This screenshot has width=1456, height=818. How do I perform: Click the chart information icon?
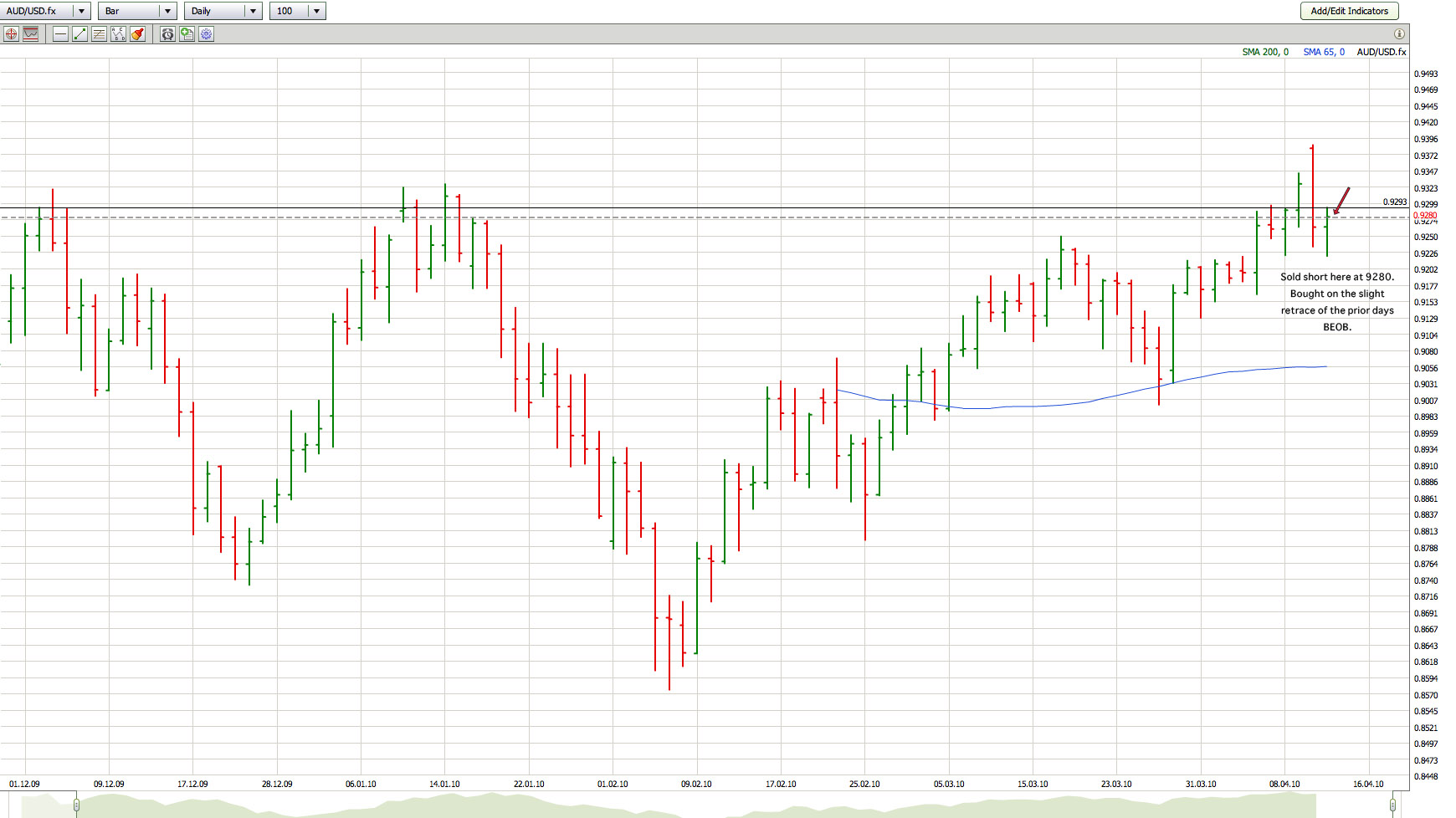(1399, 34)
